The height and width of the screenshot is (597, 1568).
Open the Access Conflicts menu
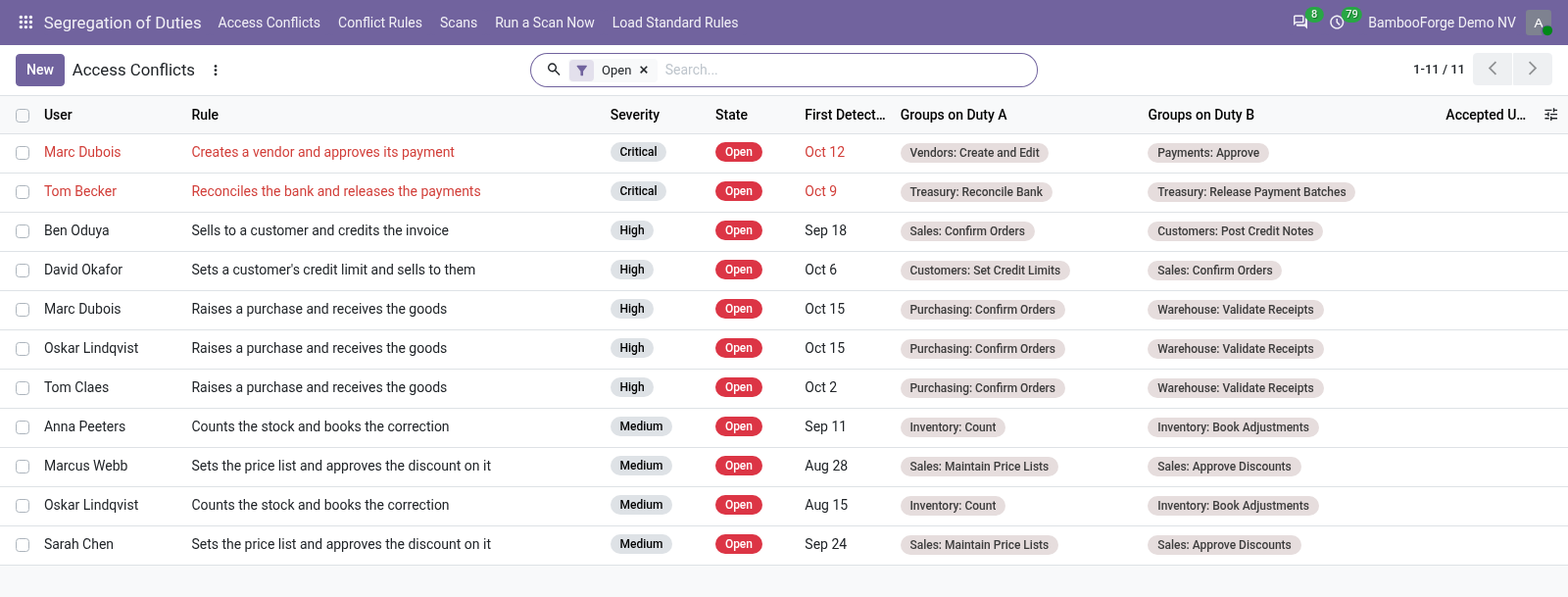(x=269, y=23)
